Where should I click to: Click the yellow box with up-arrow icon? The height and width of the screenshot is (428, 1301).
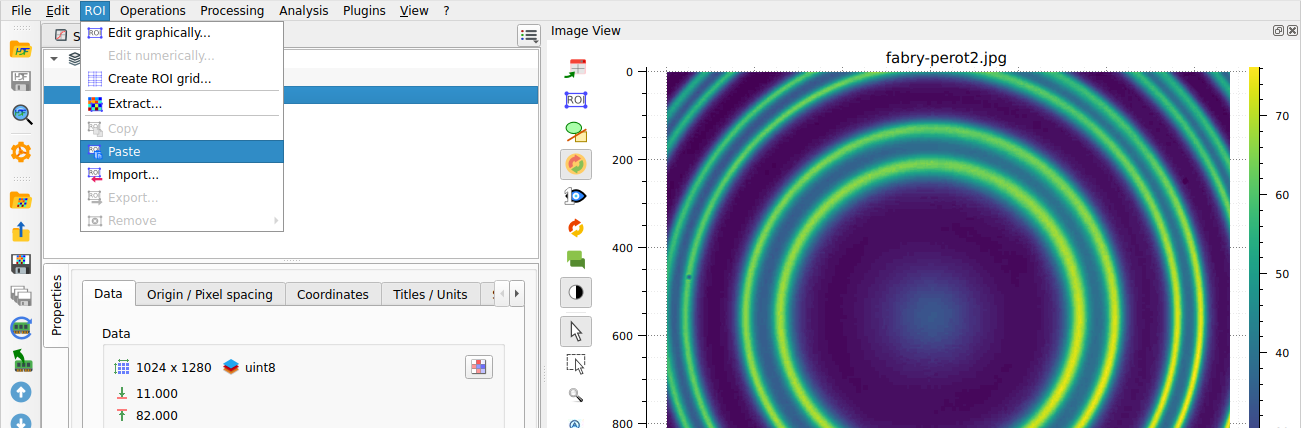[20, 232]
